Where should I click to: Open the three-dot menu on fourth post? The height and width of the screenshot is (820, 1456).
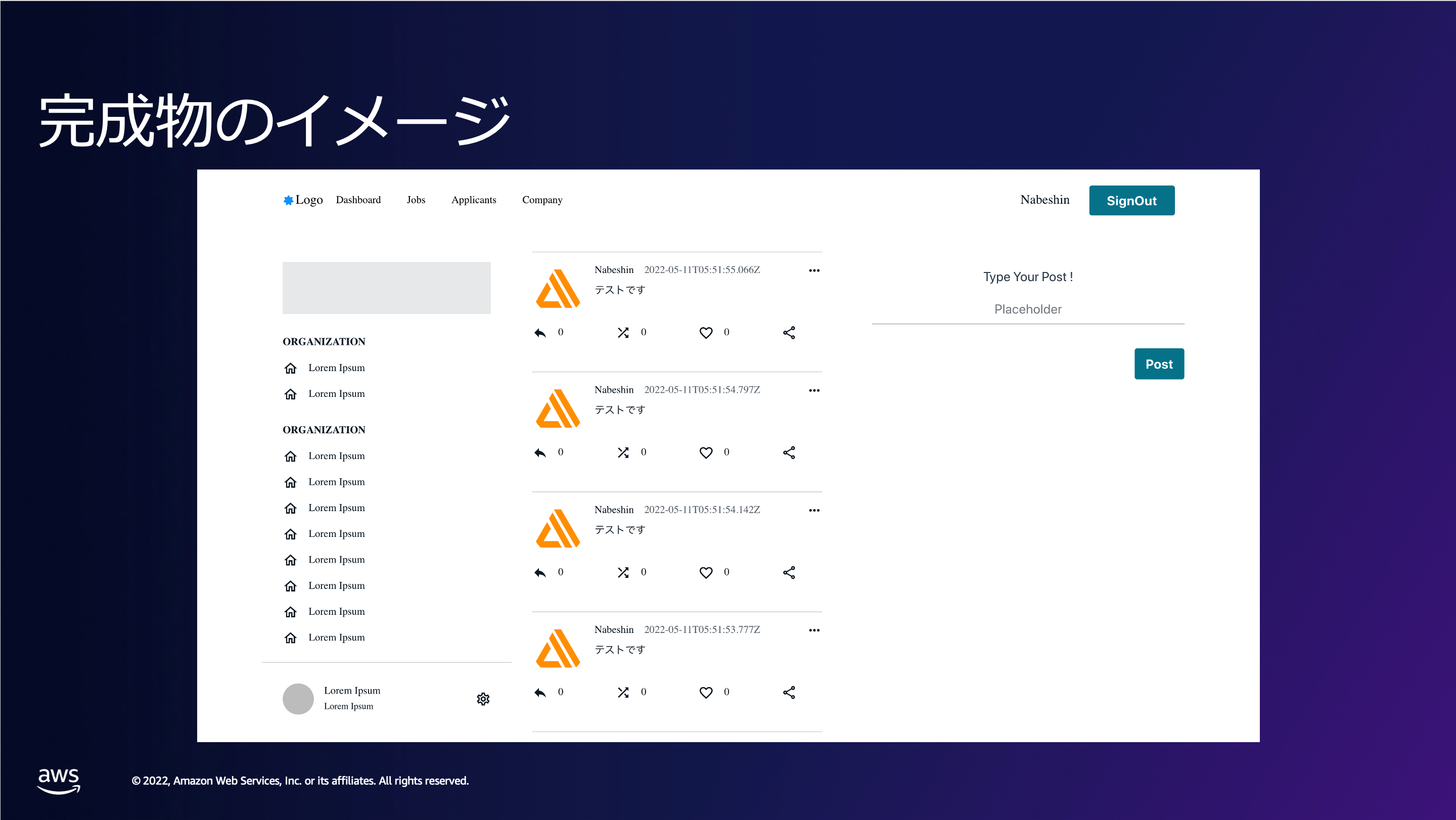pos(814,630)
